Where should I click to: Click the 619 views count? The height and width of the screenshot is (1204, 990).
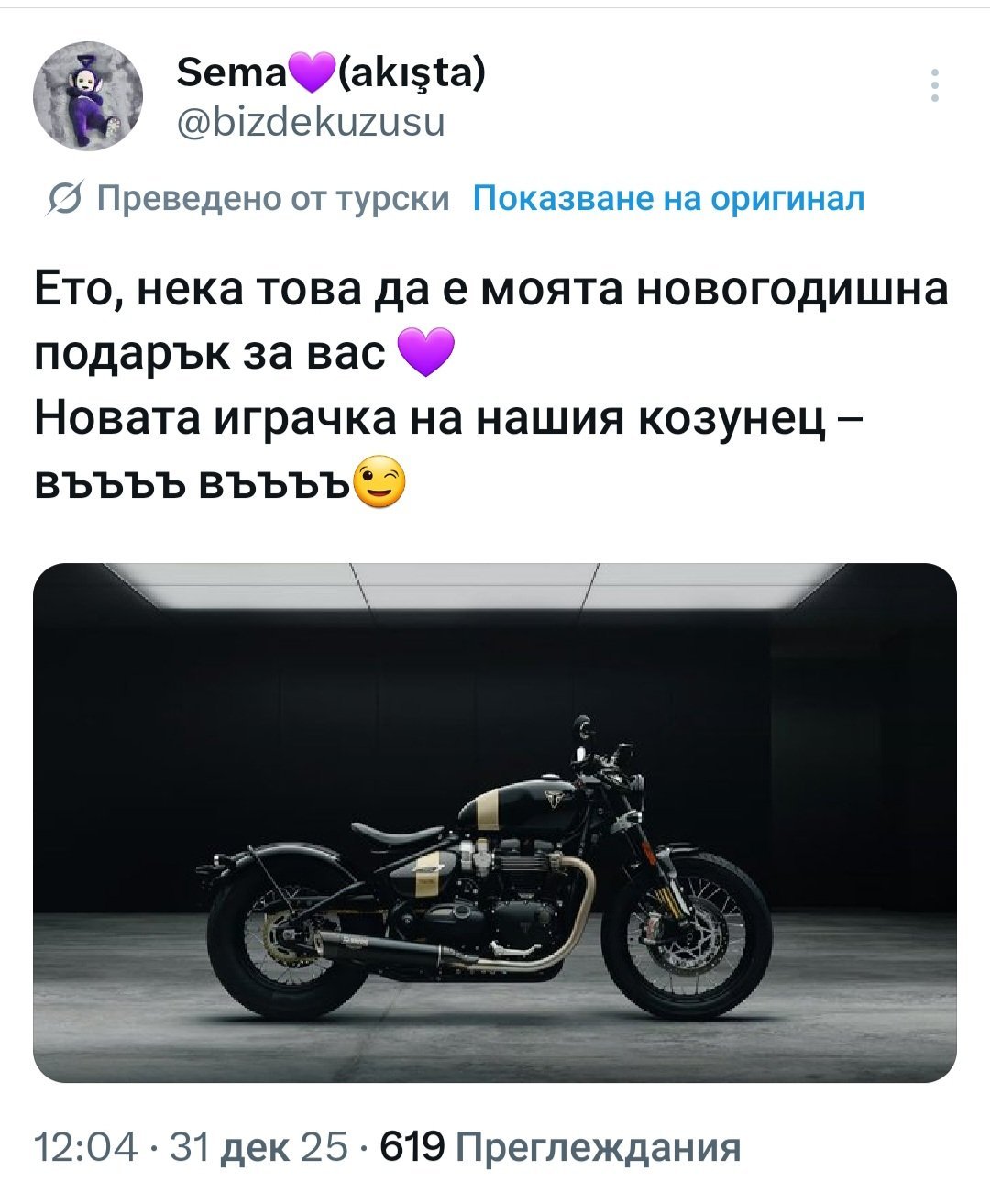412,1146
